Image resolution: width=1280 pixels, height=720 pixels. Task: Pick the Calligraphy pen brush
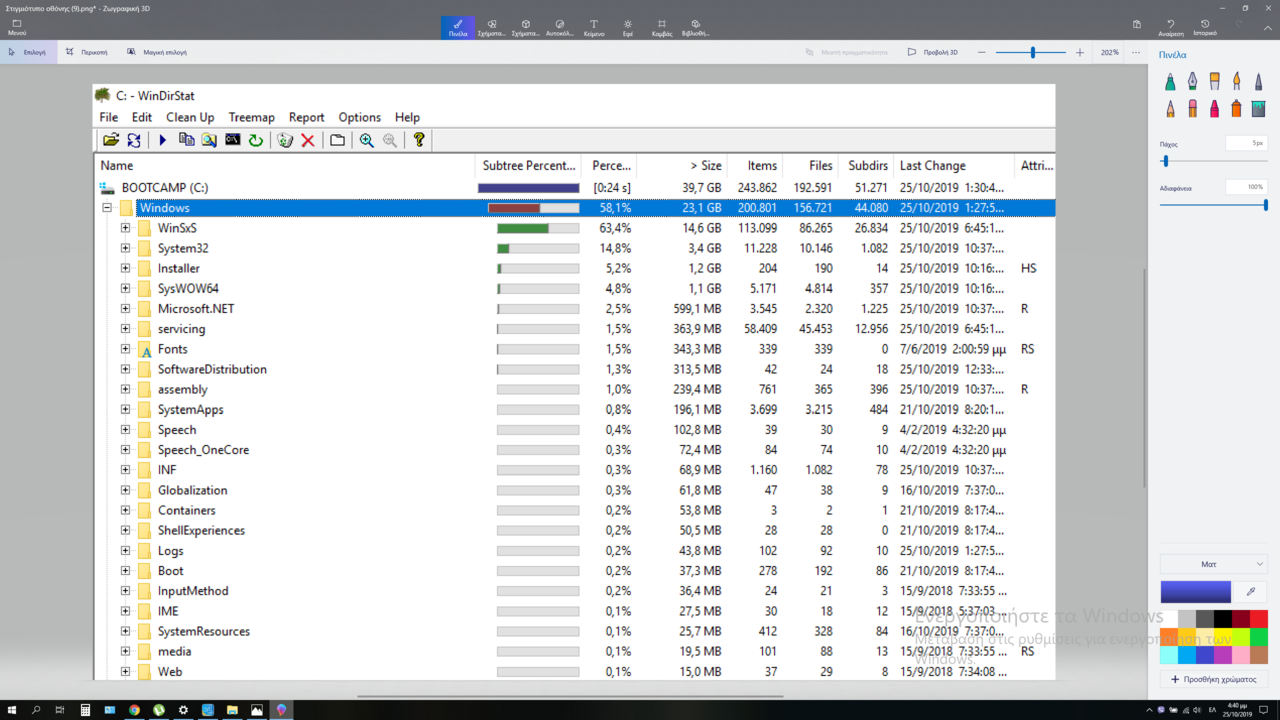point(1192,82)
